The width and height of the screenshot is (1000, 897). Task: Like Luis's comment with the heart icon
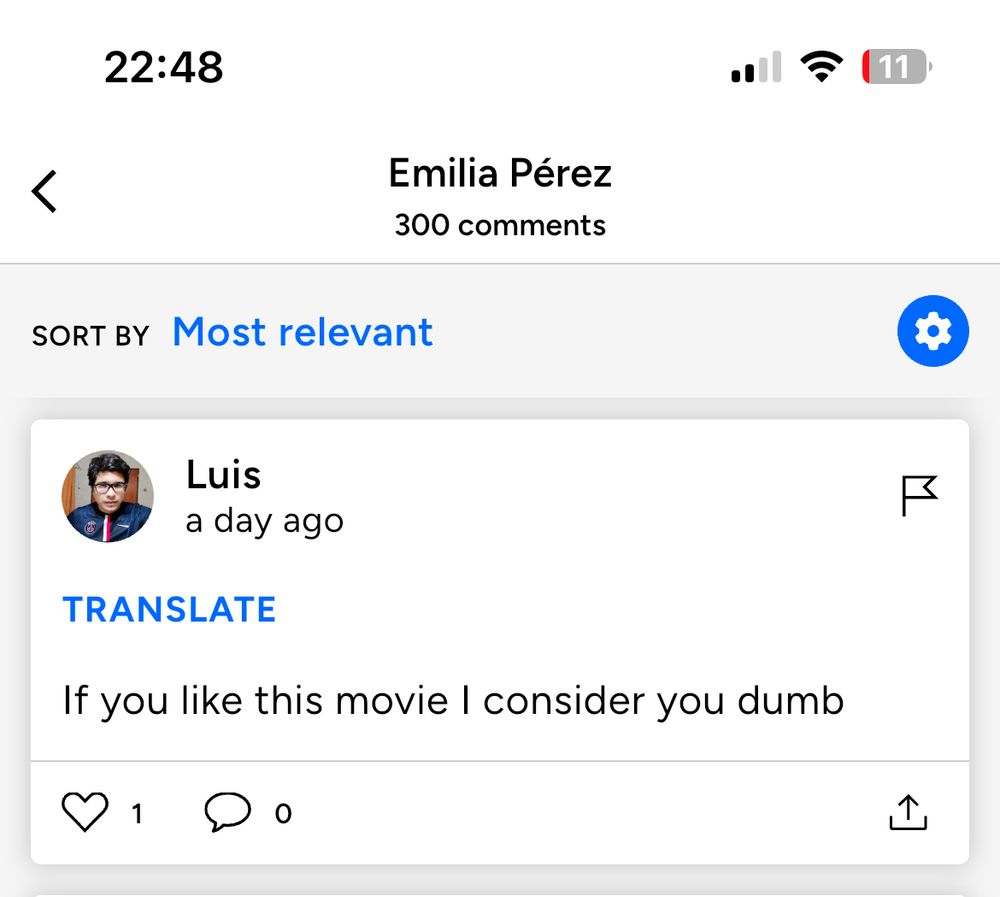point(85,812)
